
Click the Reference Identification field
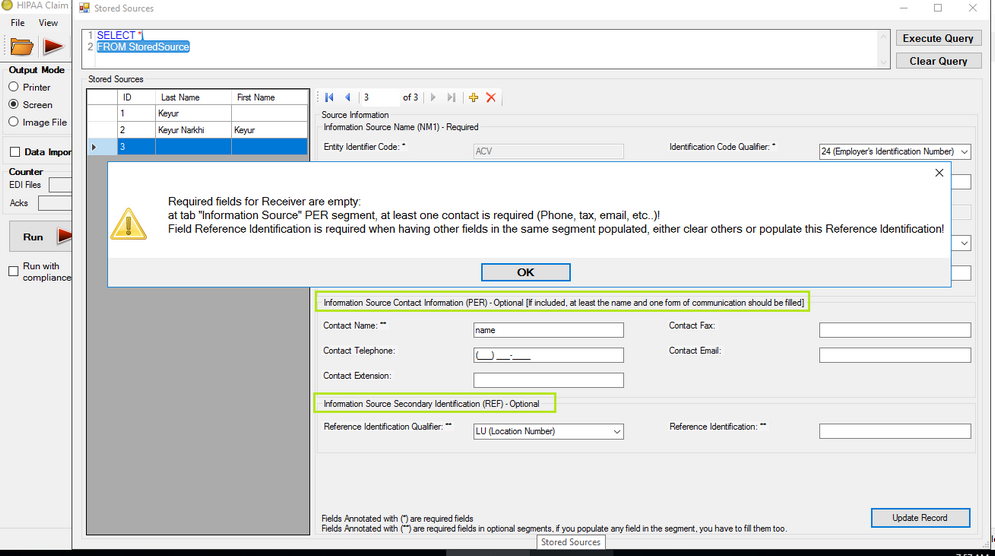tap(895, 432)
